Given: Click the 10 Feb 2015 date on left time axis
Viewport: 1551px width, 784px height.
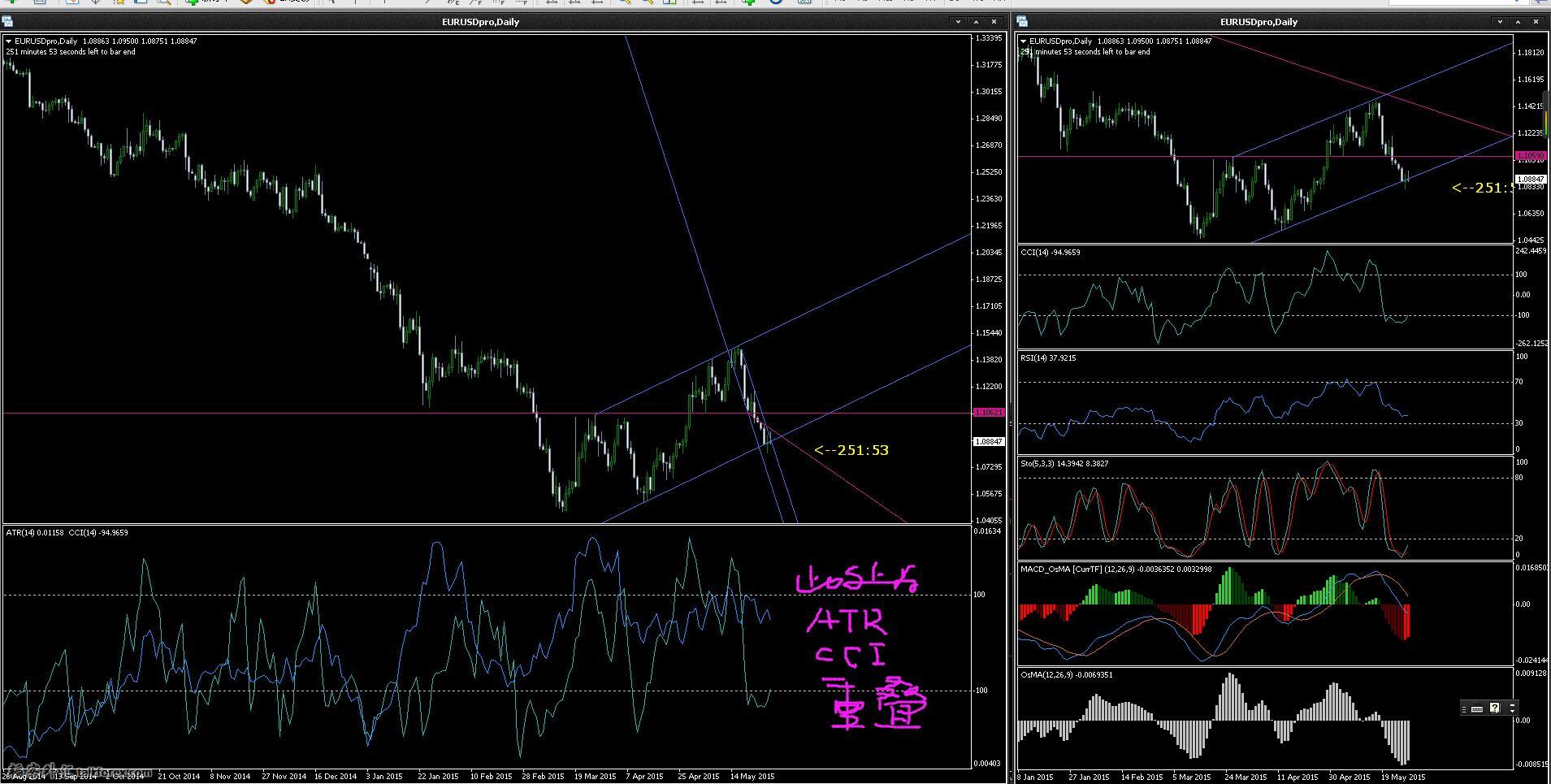Looking at the screenshot, I should 492,777.
